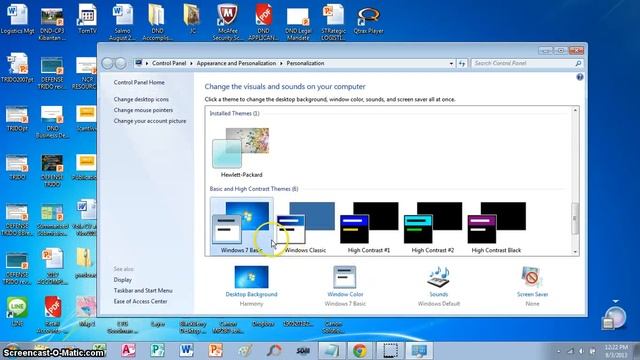
Task: Open Desktop Background settings
Action: point(251,286)
